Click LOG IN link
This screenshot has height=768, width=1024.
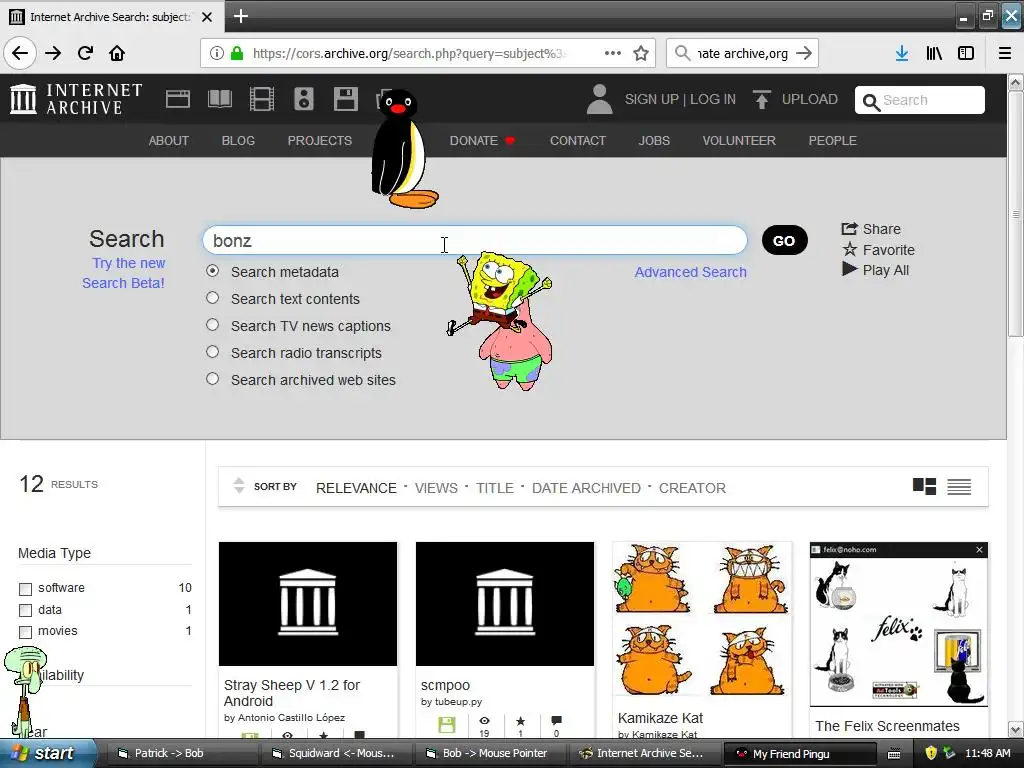(712, 99)
